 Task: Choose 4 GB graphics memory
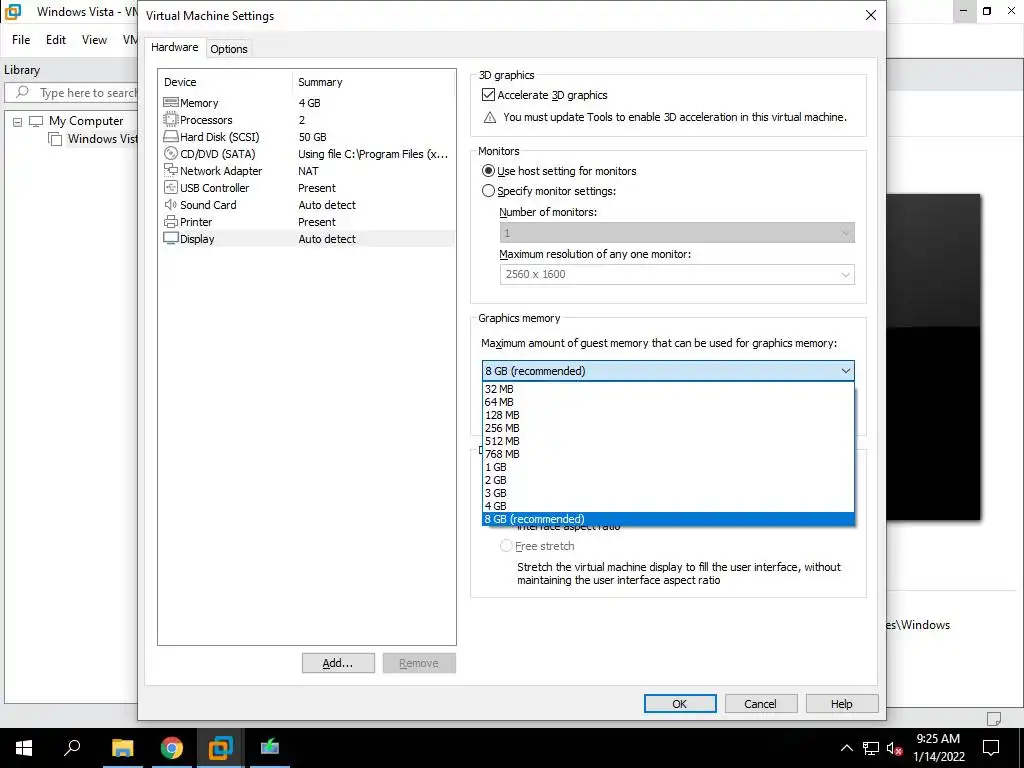pyautogui.click(x=668, y=506)
